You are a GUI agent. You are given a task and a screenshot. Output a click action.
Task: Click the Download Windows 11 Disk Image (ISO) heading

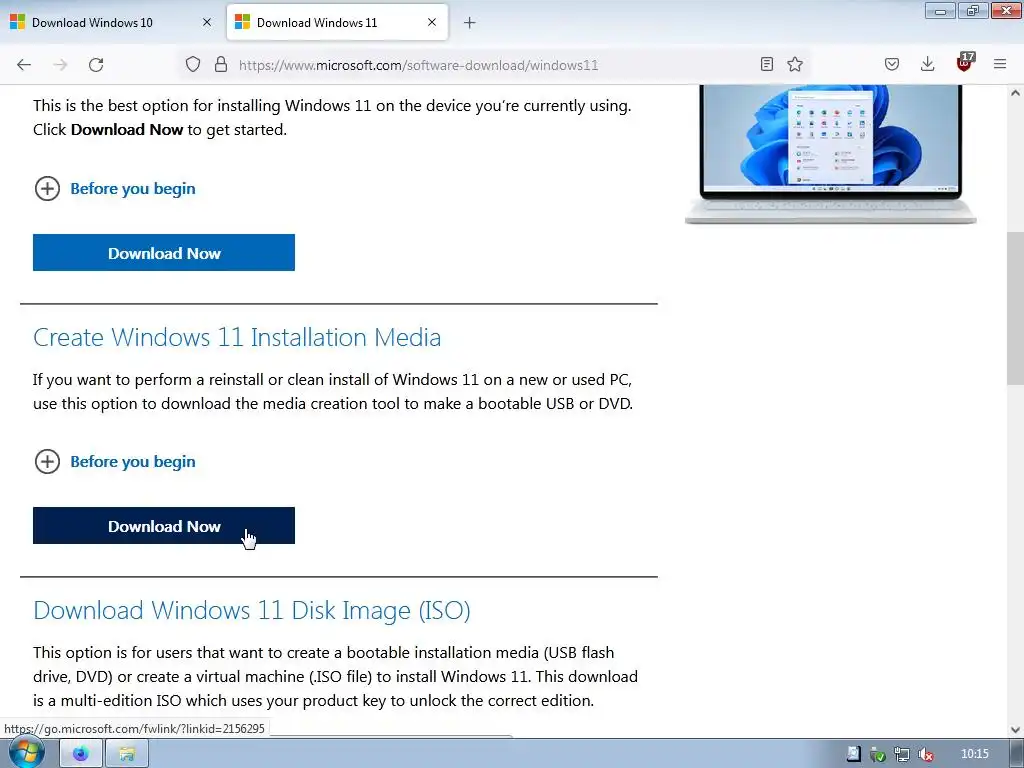pyautogui.click(x=252, y=611)
